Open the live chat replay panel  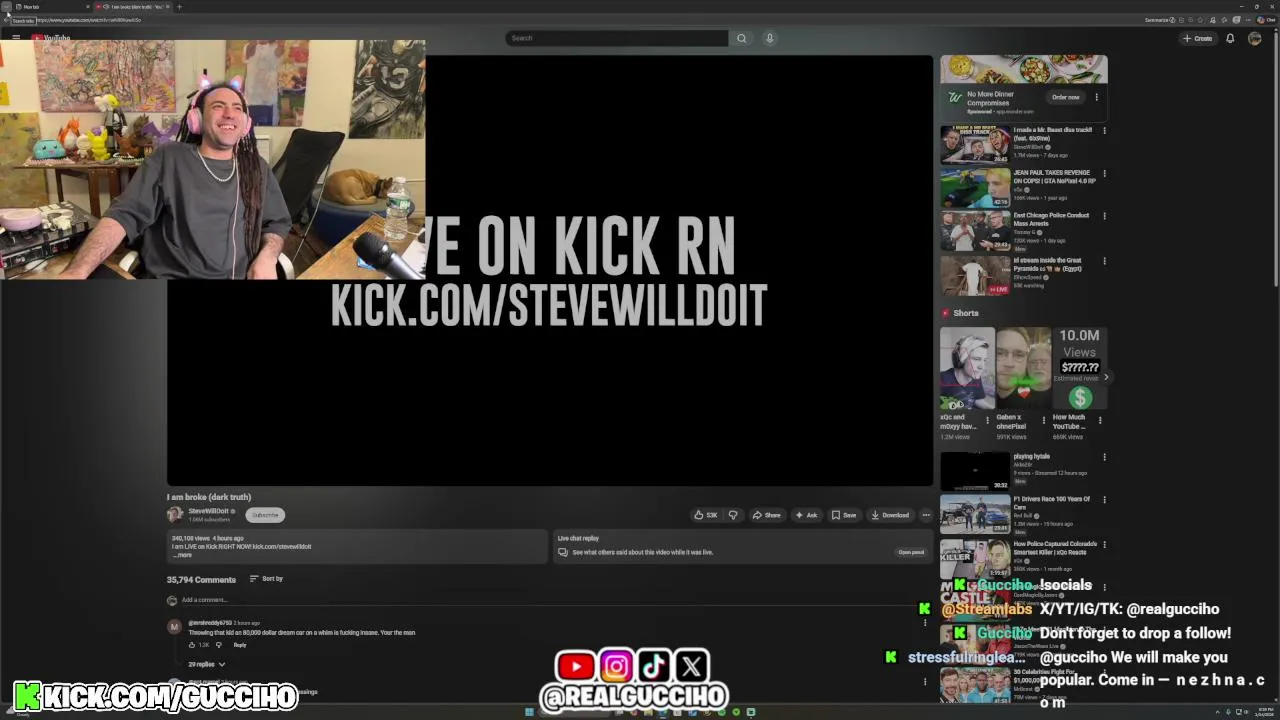coord(911,552)
